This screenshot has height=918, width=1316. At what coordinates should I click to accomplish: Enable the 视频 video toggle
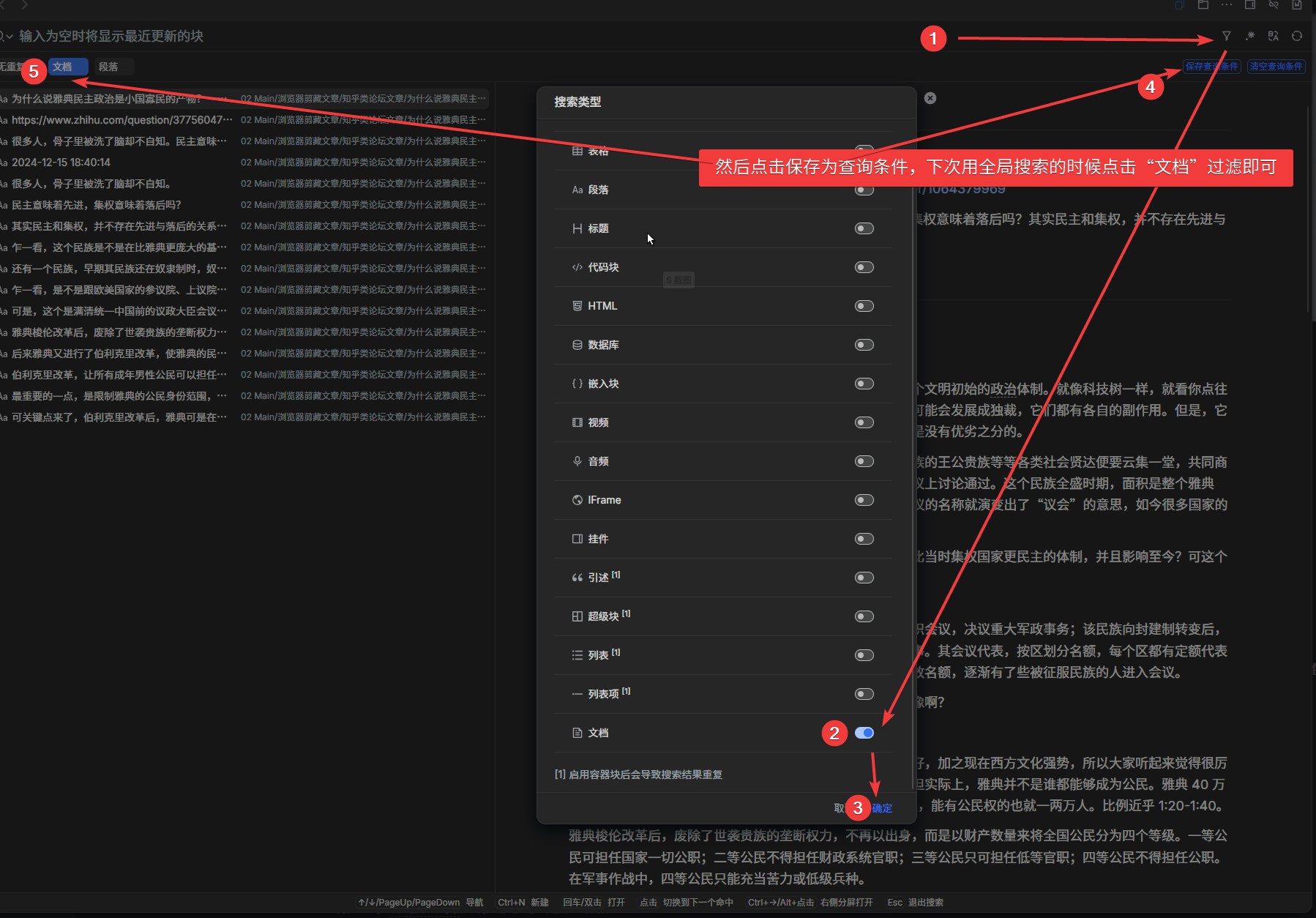point(864,422)
